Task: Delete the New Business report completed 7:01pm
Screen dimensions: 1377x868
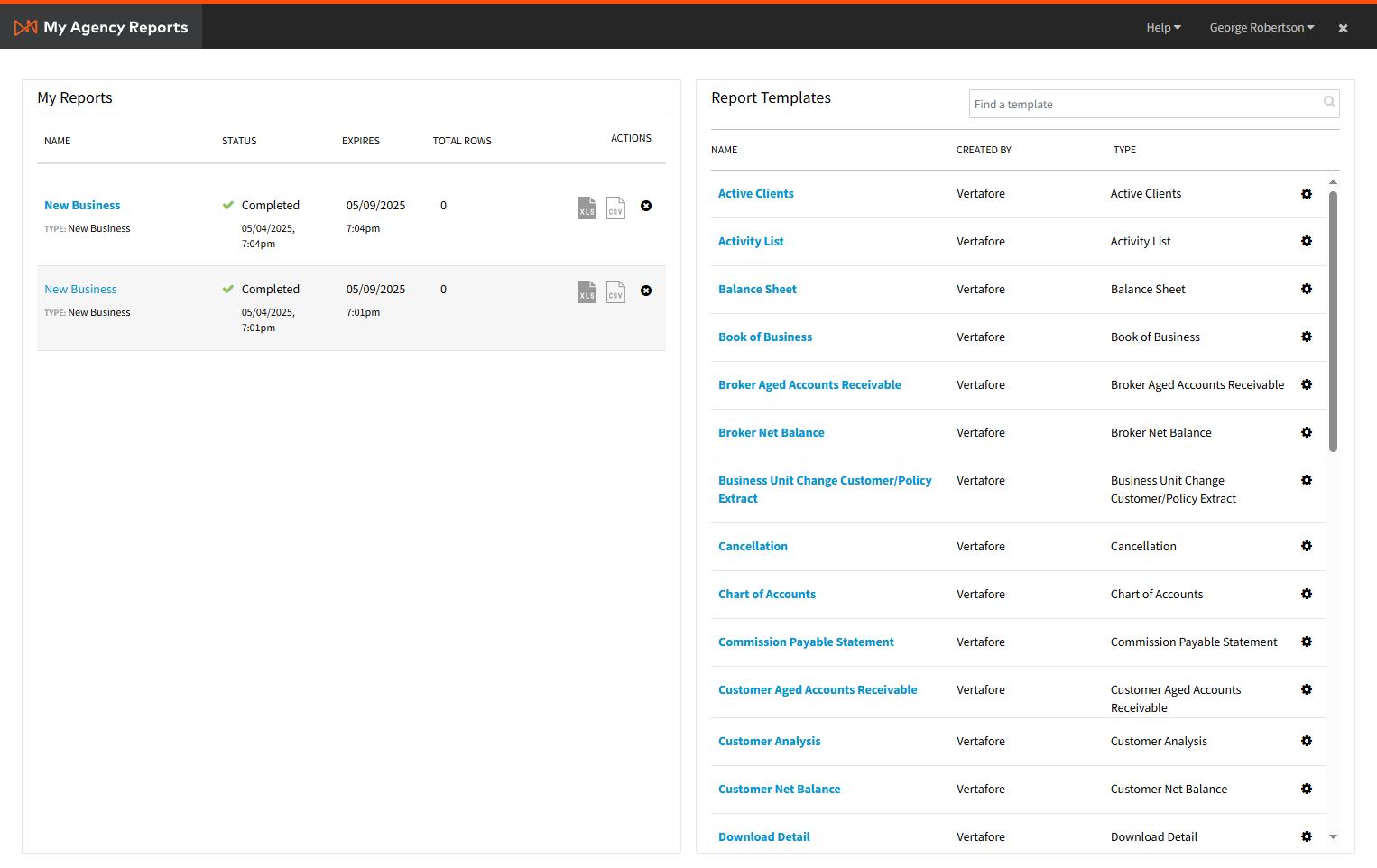Action: coord(646,291)
